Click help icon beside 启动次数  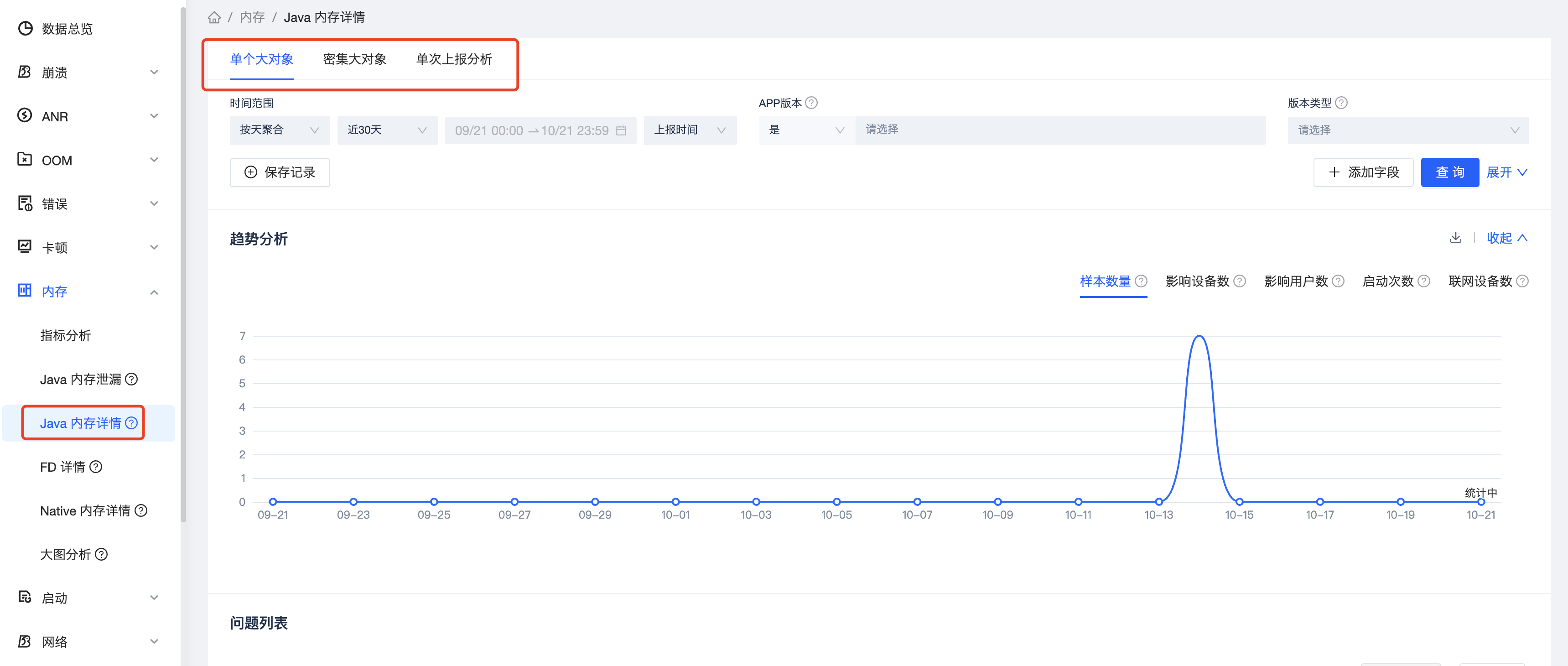[x=1424, y=281]
